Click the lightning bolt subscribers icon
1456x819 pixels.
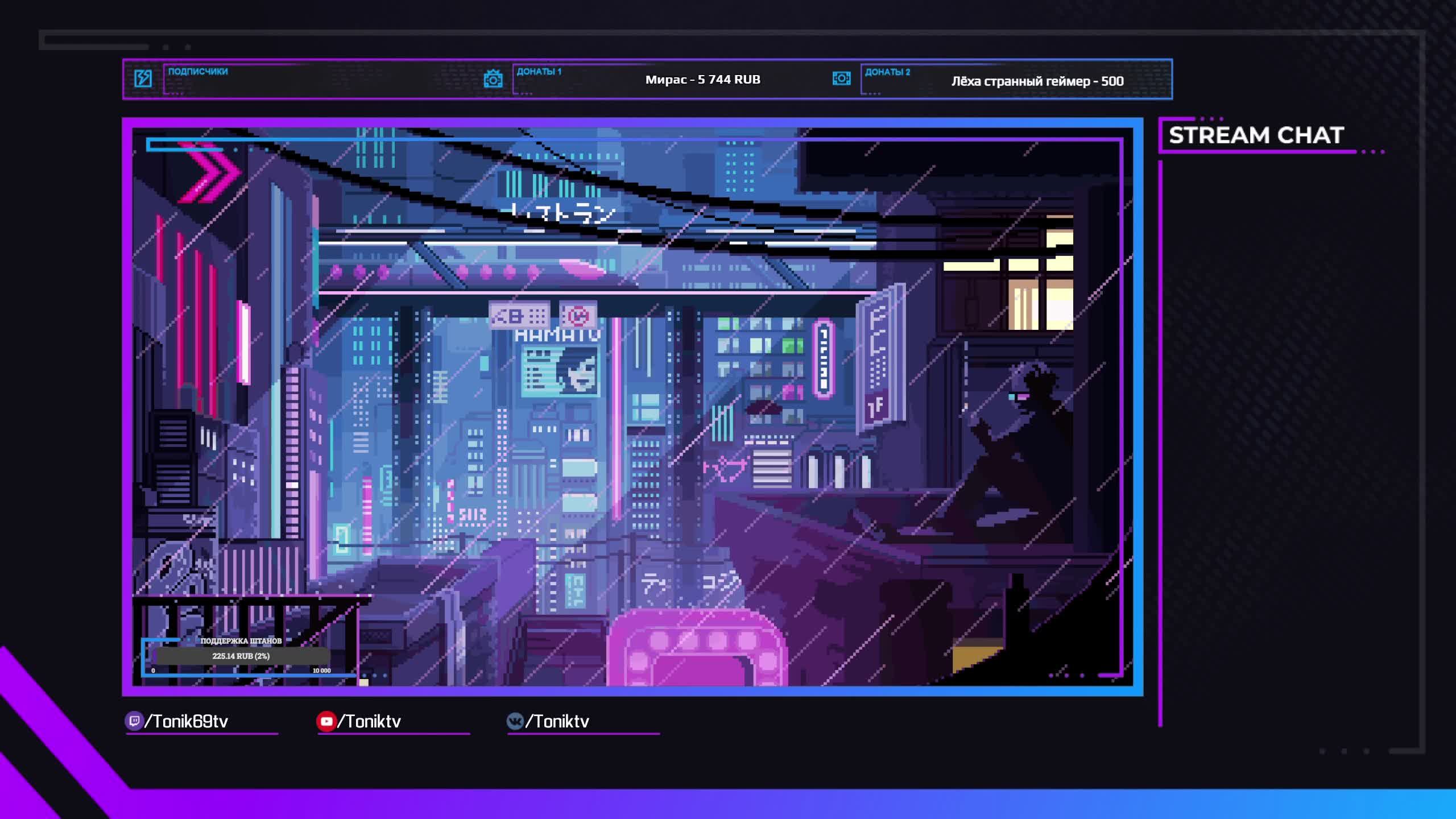143,78
